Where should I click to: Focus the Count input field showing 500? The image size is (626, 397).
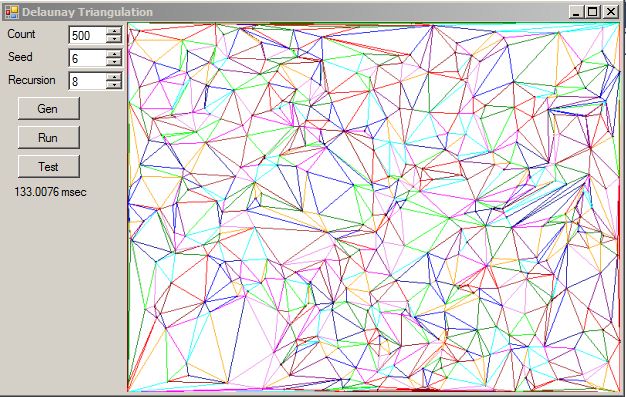point(88,35)
